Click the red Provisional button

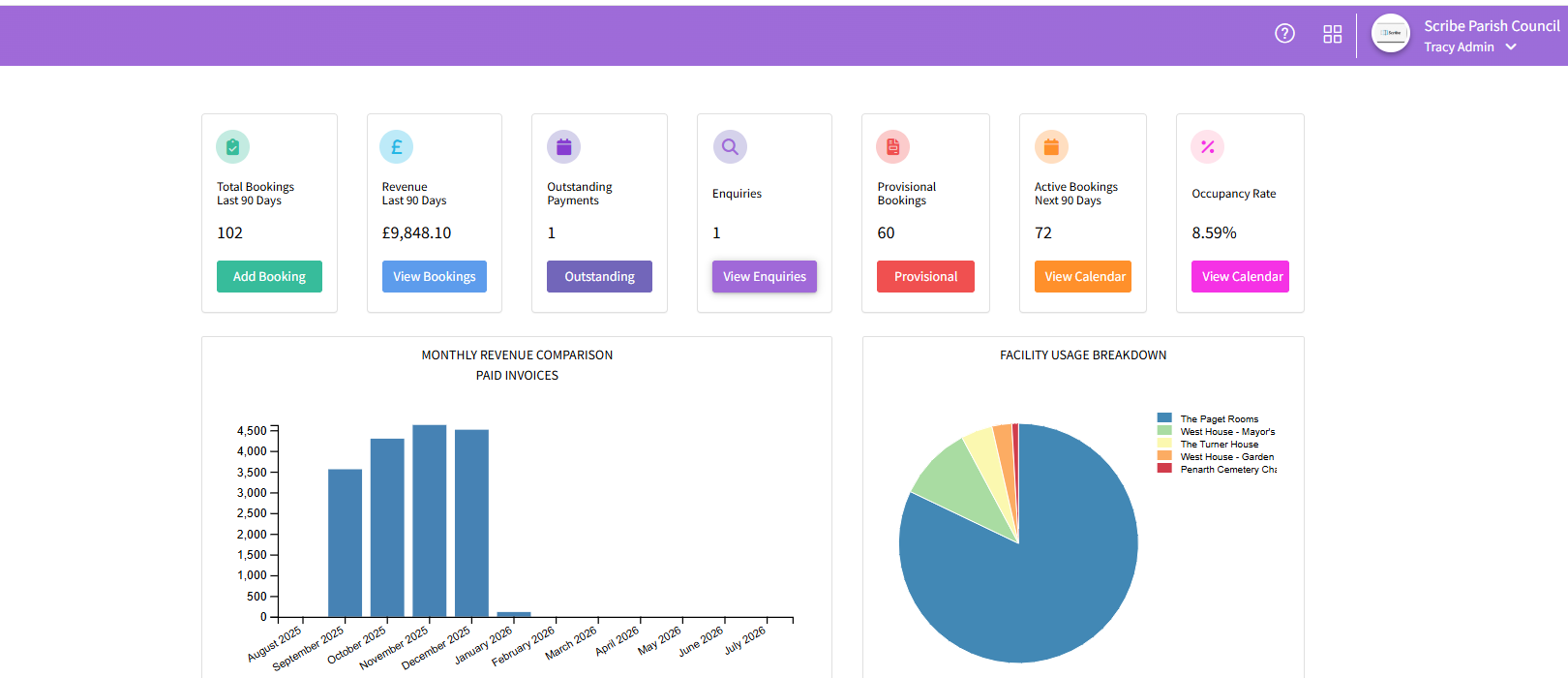coord(925,277)
